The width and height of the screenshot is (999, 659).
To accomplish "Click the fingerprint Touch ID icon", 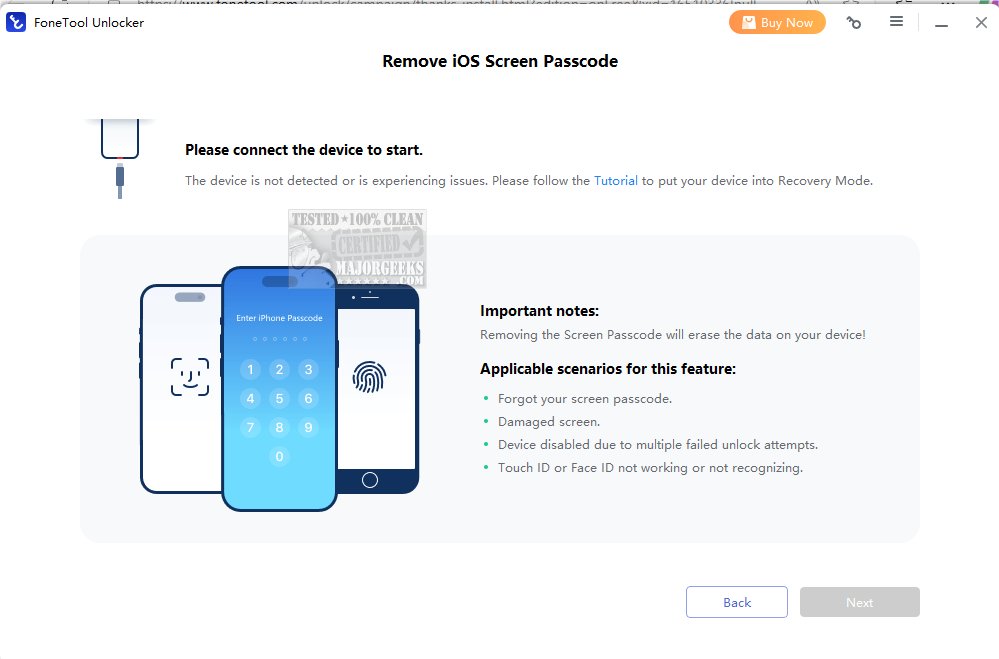I will point(370,377).
